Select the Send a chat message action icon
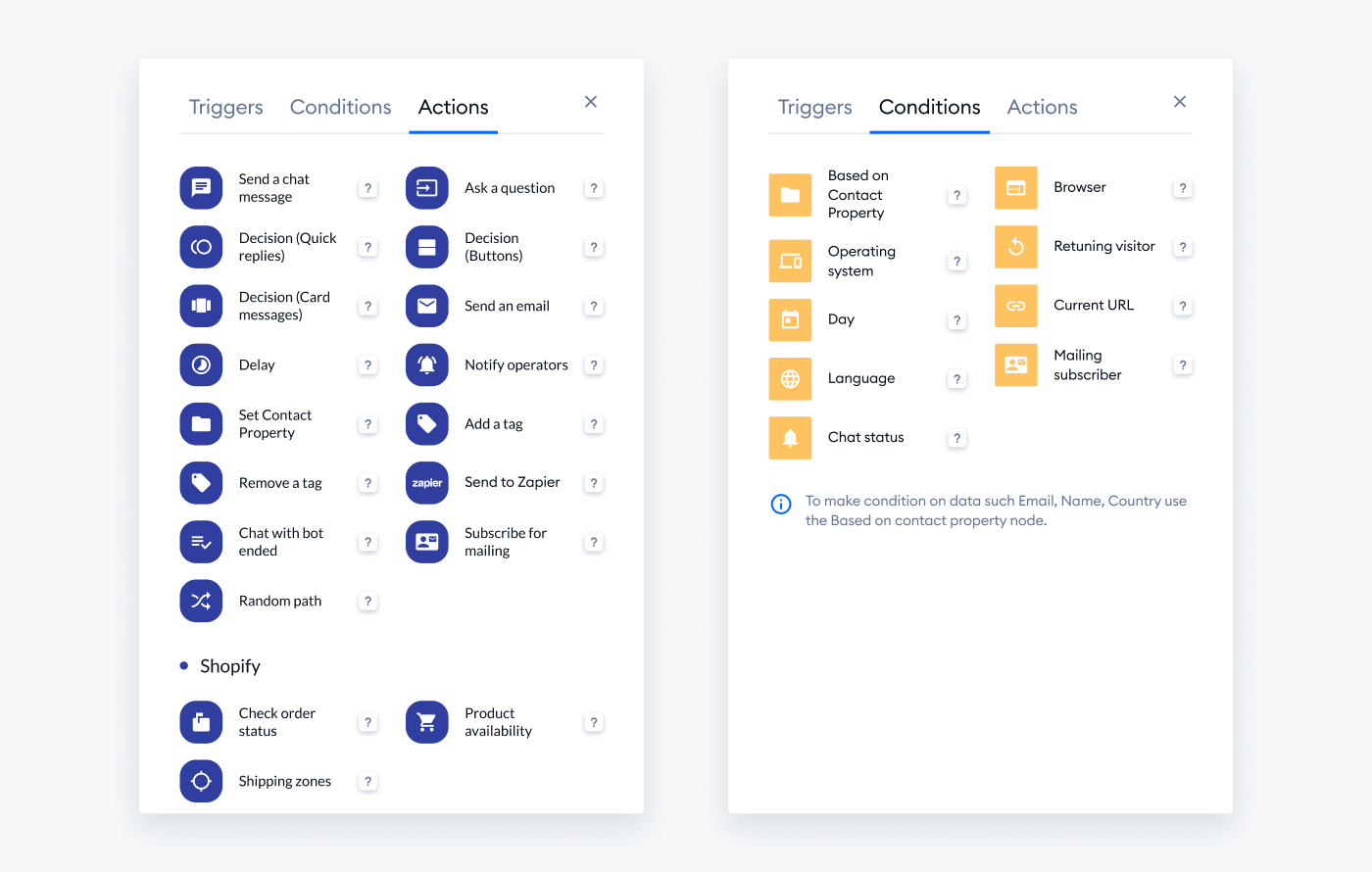This screenshot has width=1372, height=872. [x=201, y=188]
